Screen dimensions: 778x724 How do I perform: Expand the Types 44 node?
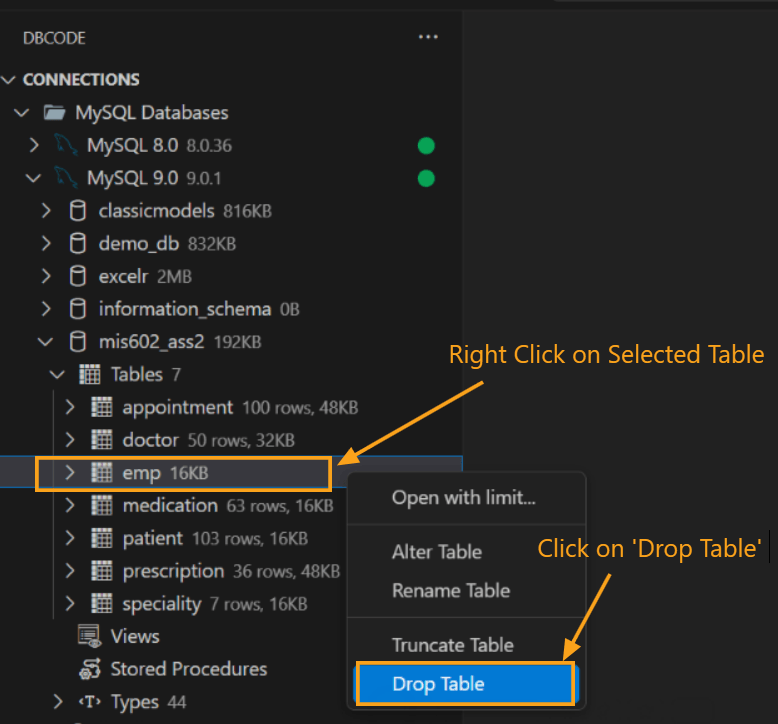[x=58, y=702]
